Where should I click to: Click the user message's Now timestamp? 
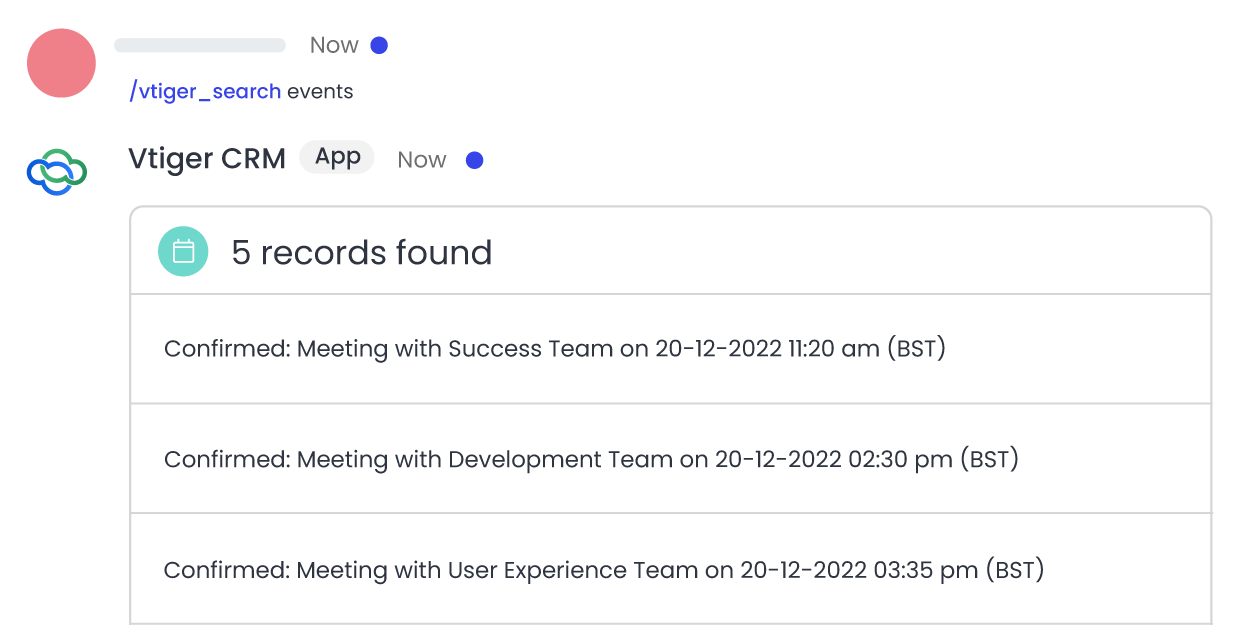coord(334,45)
